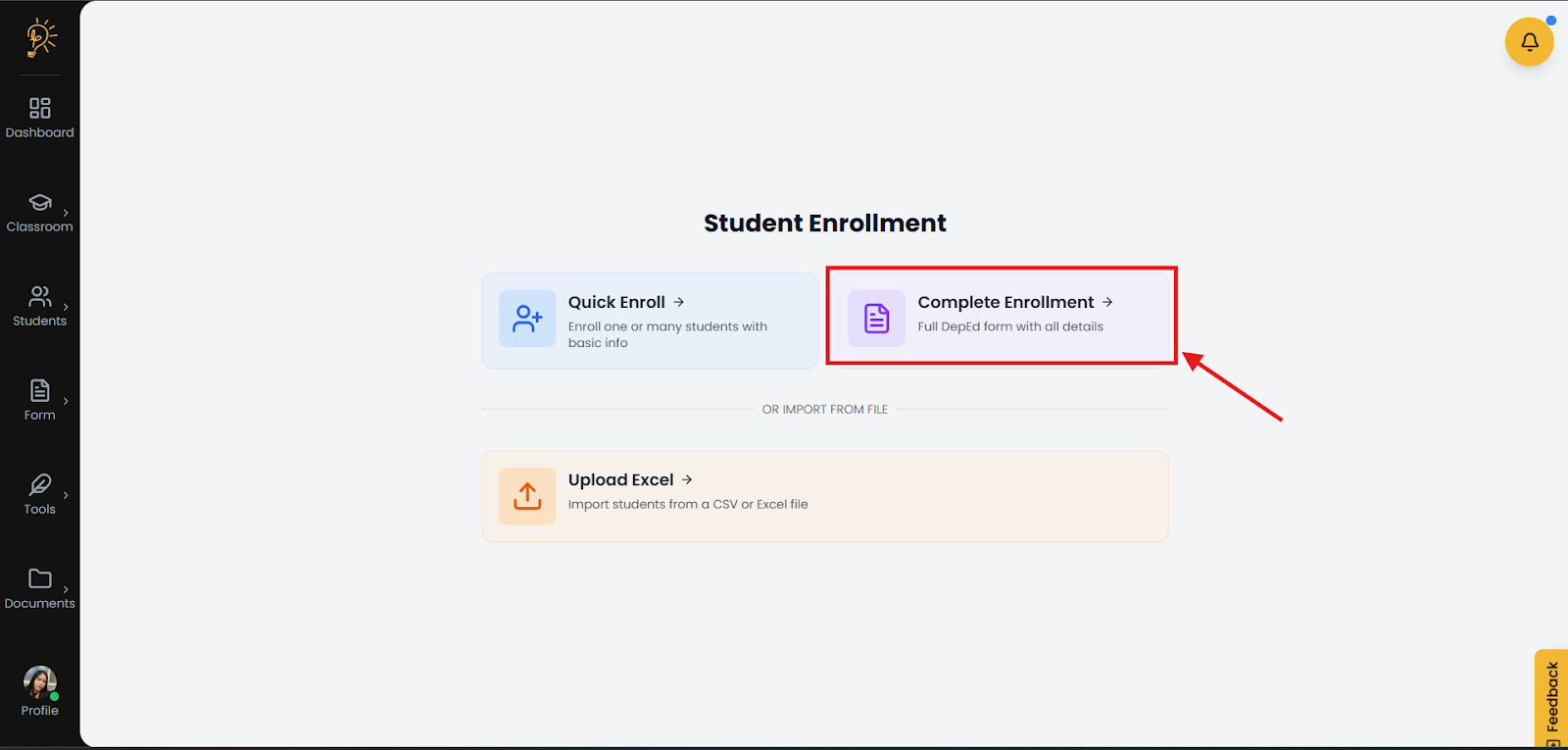The height and width of the screenshot is (750, 1568).
Task: Click the purple Complete Enrollment form icon
Action: pyautogui.click(x=876, y=319)
